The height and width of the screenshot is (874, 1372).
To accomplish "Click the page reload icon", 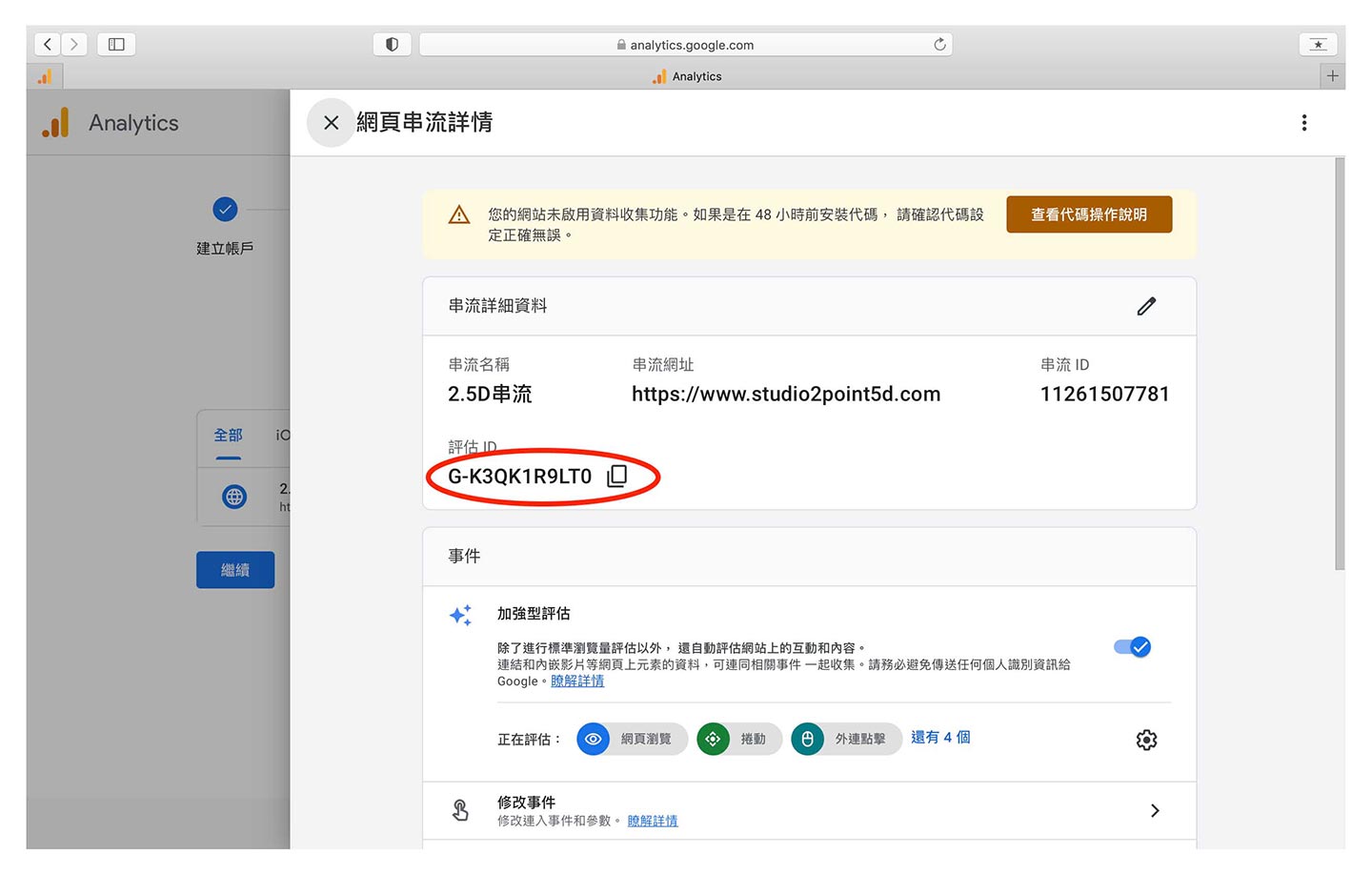I will (x=939, y=44).
